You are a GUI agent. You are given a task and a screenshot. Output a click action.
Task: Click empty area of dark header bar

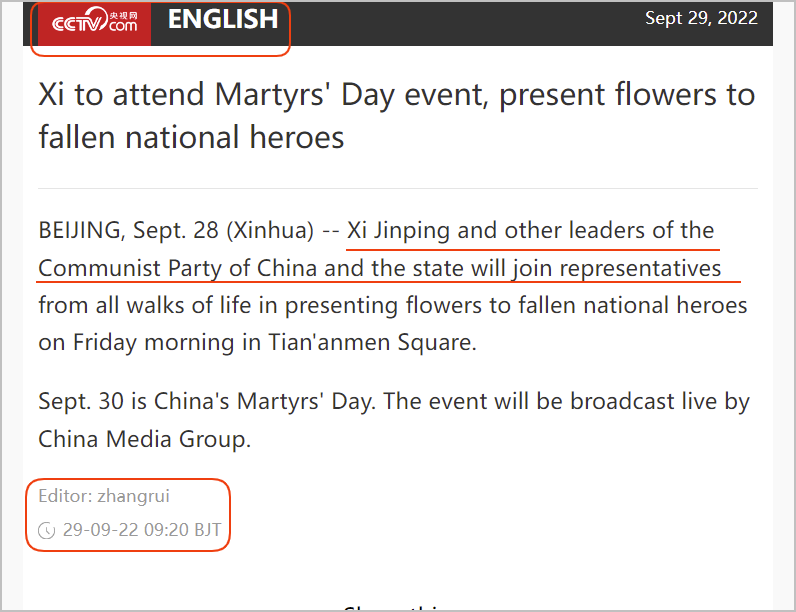click(x=457, y=23)
